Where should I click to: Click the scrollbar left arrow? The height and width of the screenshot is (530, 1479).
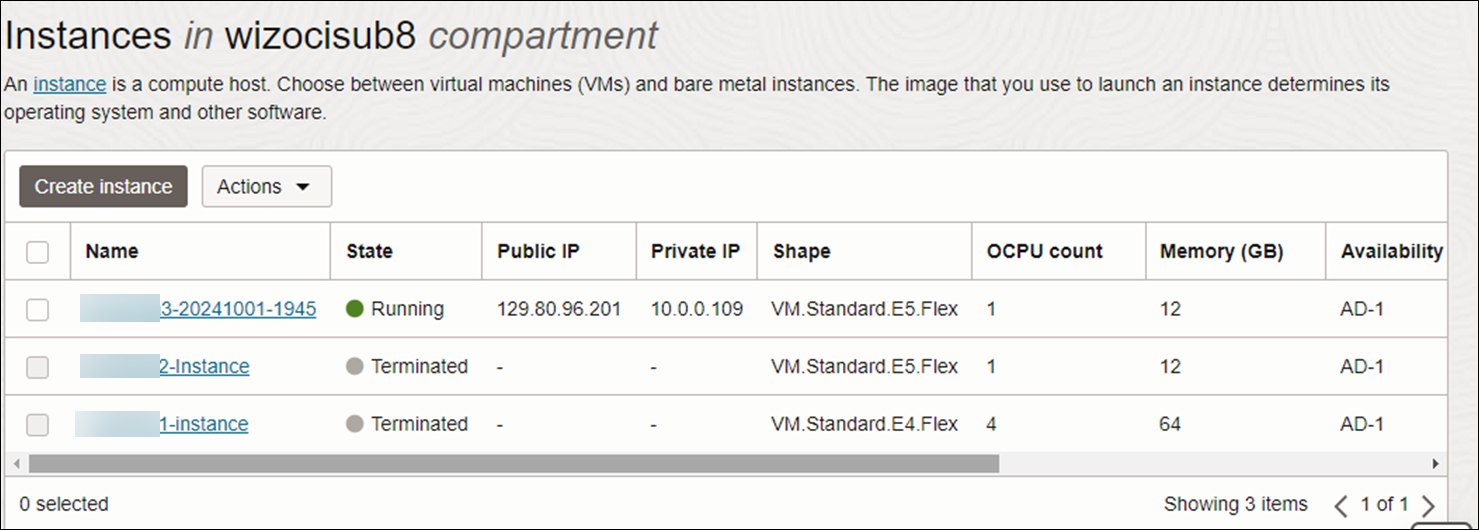pos(16,464)
